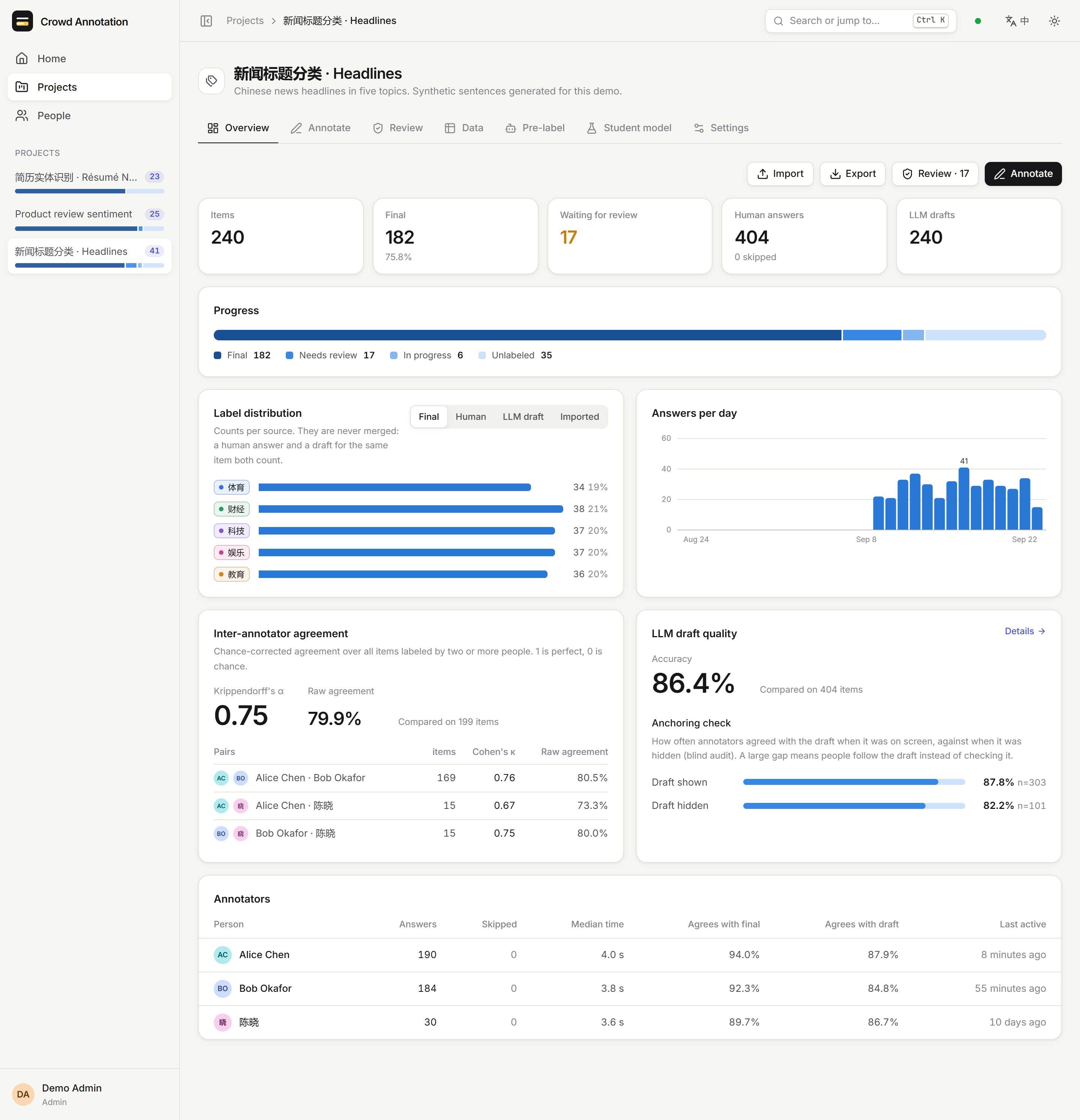Focus the Search or jump to field

click(x=861, y=21)
